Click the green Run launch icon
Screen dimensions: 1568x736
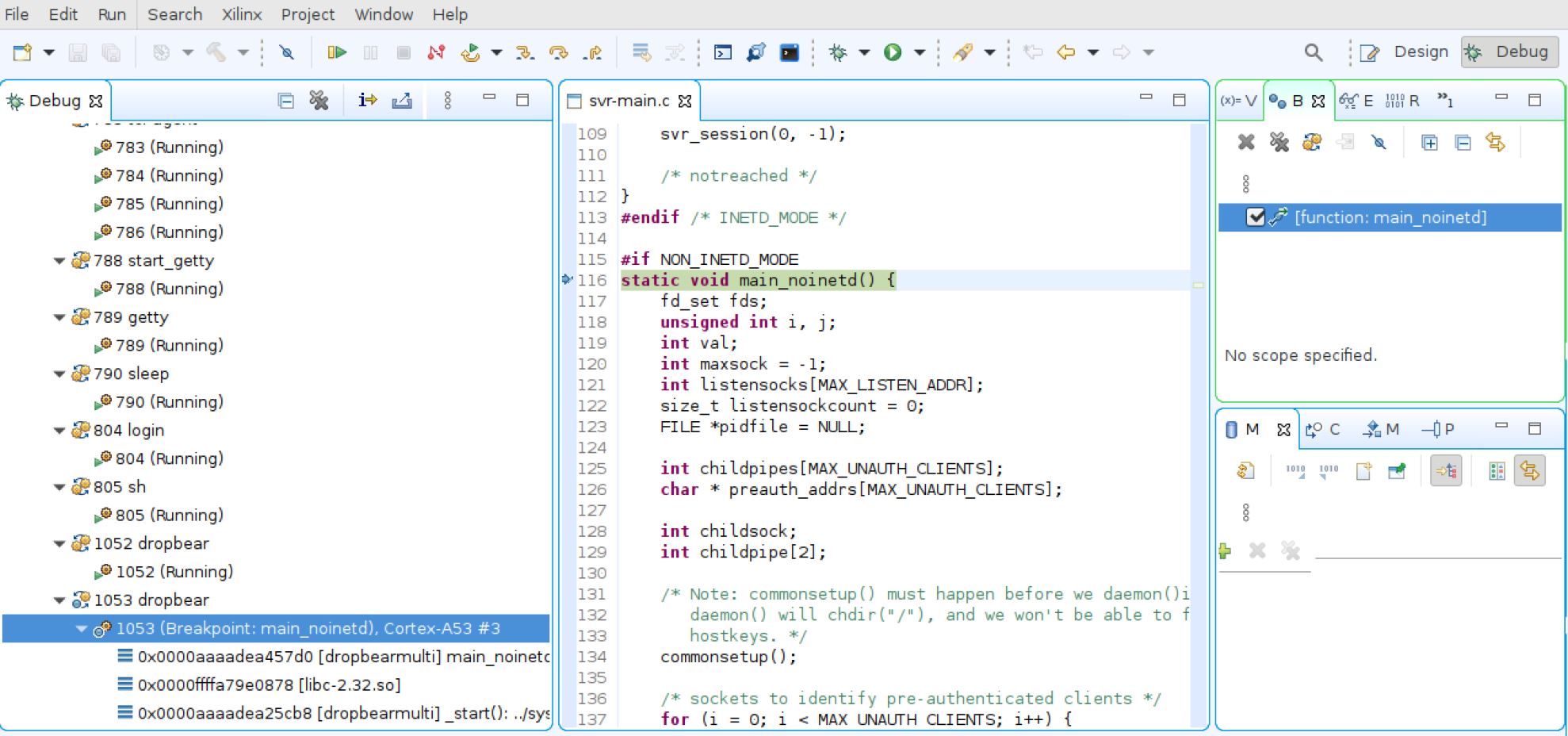[x=893, y=52]
